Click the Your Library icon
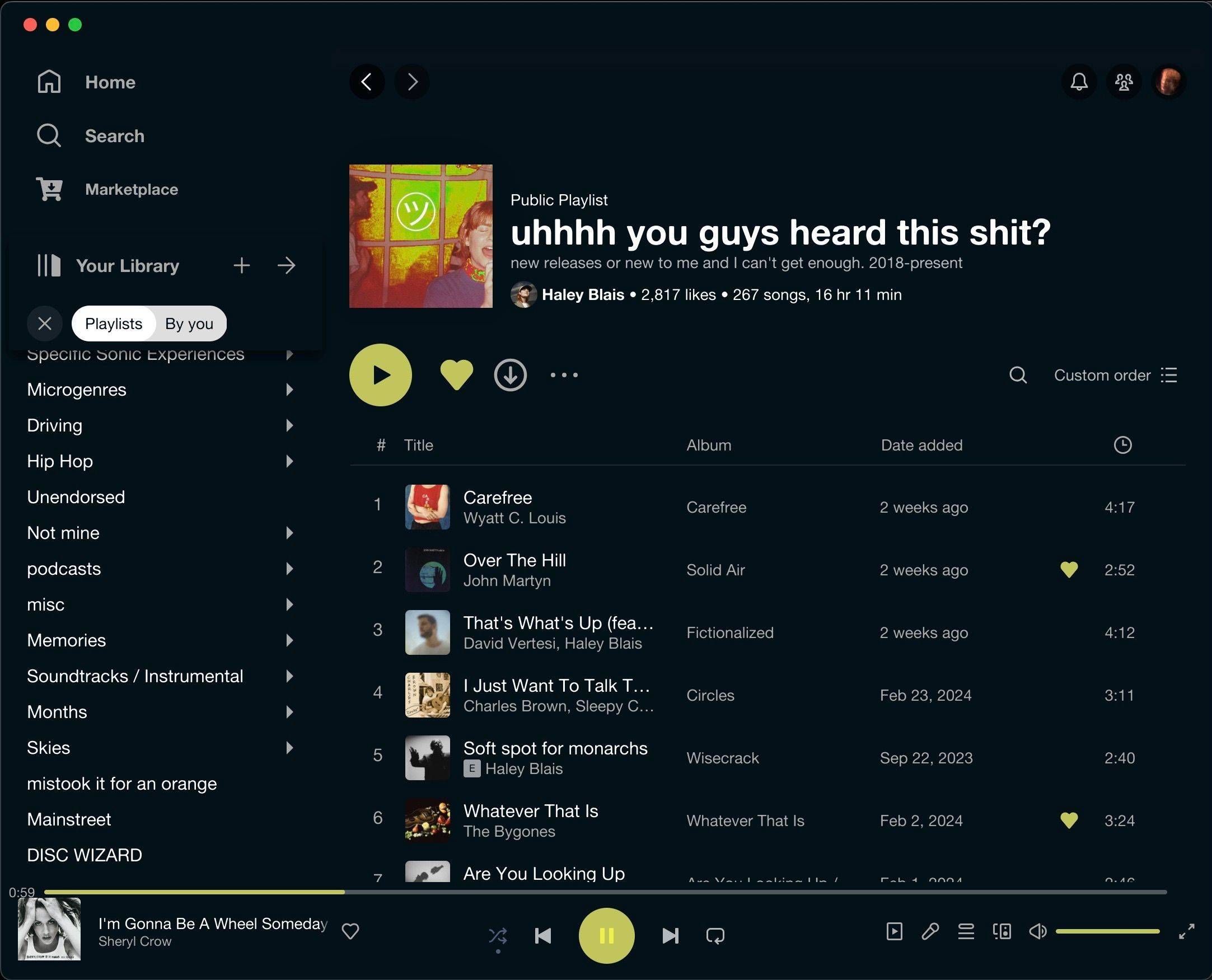 coord(49,265)
